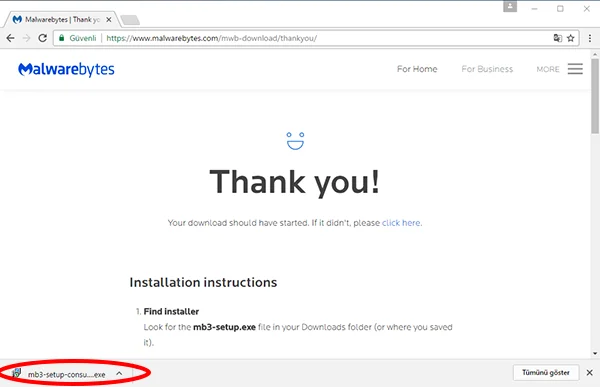Click the 'click here' download link
600x387 pixels.
[401, 223]
